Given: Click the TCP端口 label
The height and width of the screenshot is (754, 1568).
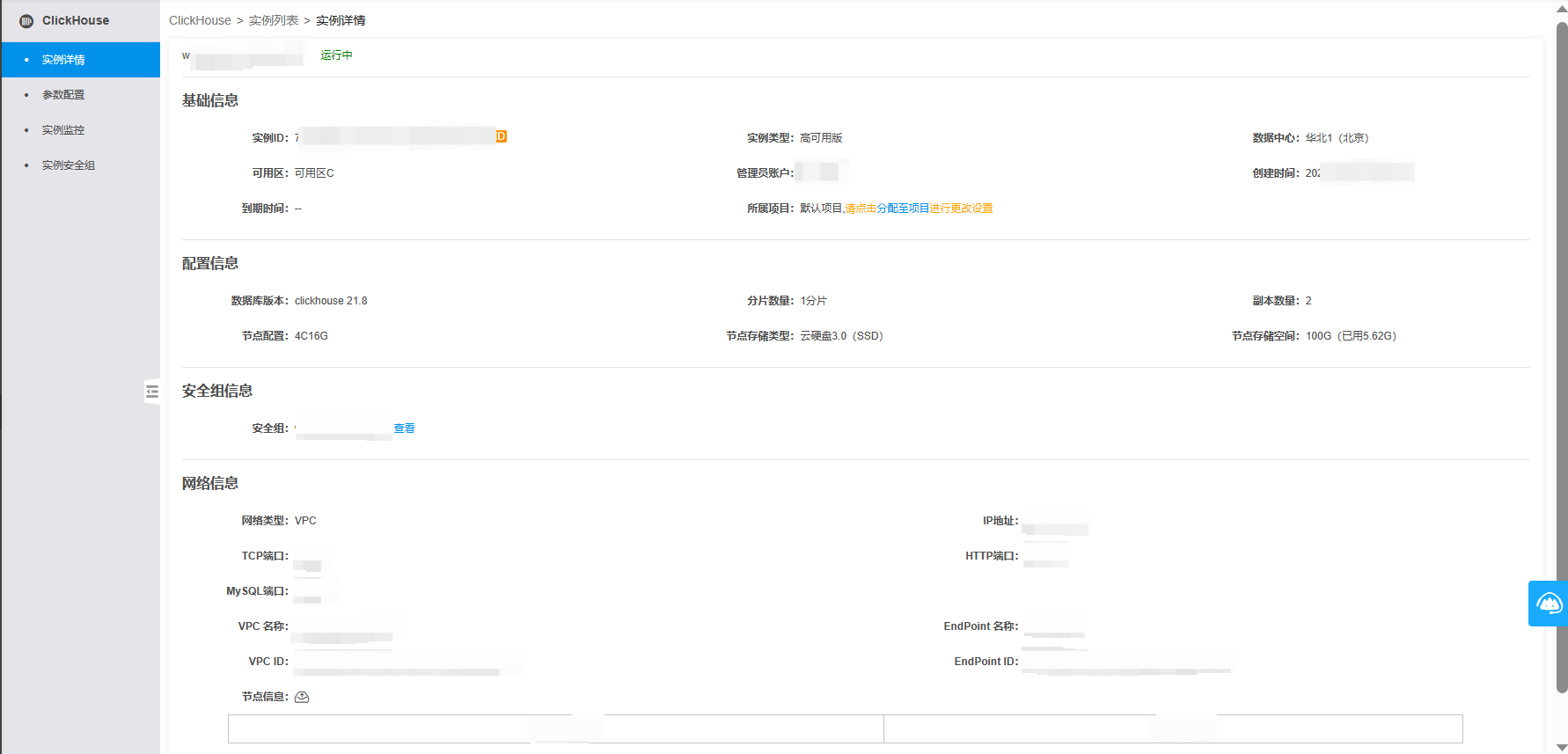Looking at the screenshot, I should tap(265, 556).
